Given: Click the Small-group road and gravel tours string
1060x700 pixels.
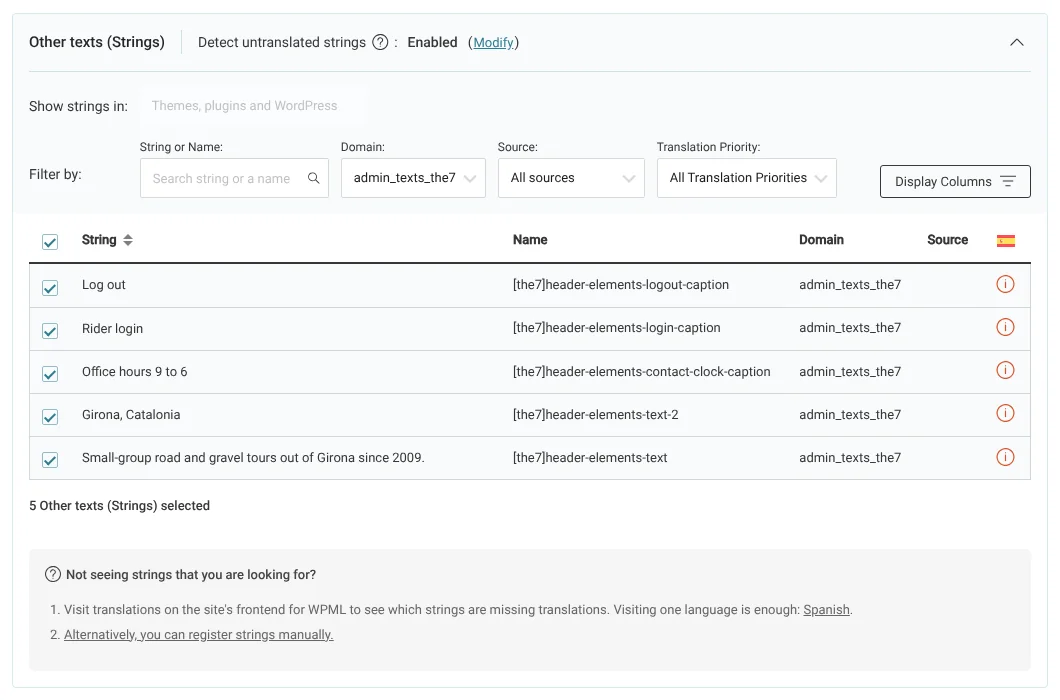Looking at the screenshot, I should click(253, 458).
